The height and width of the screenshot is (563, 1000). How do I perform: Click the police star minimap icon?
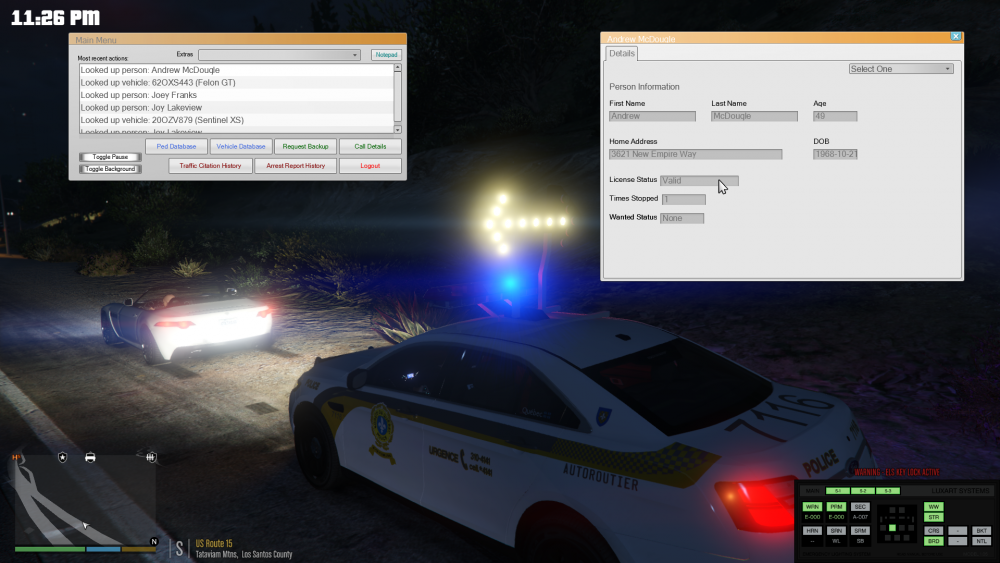pos(62,457)
